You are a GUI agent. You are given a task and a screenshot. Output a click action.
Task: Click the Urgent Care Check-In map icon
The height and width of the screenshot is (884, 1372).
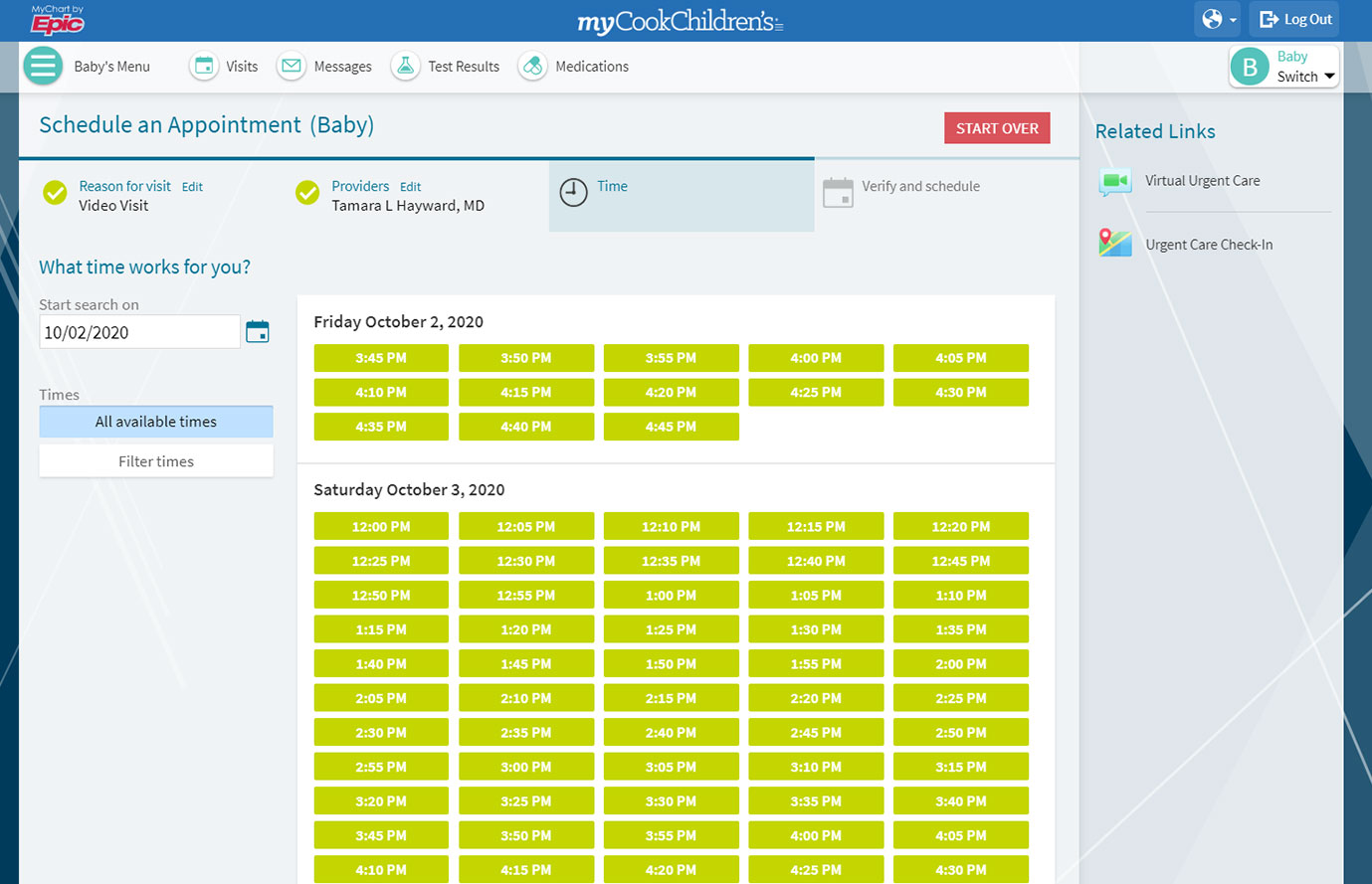click(x=1115, y=244)
